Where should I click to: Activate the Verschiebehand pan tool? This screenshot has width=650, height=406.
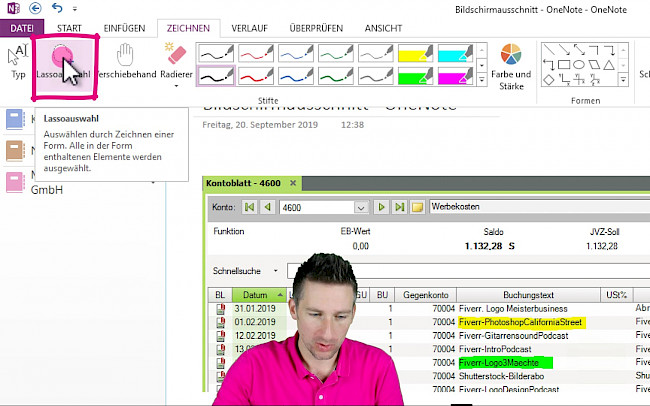(x=126, y=62)
